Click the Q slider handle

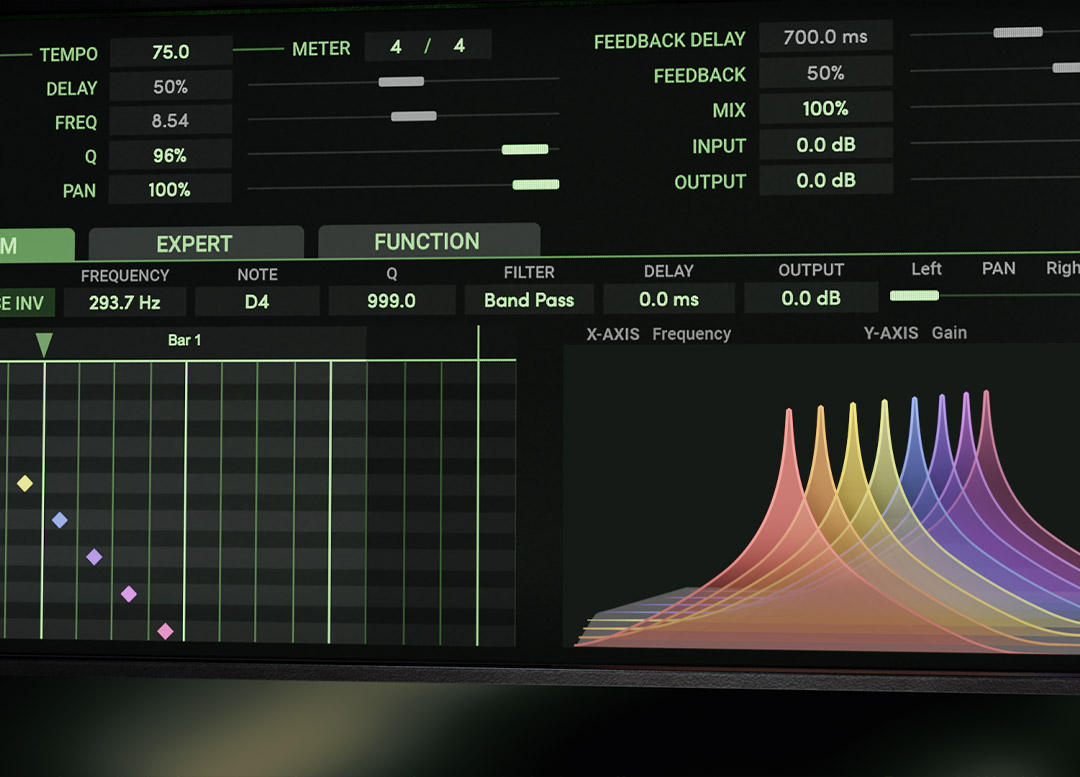(525, 149)
